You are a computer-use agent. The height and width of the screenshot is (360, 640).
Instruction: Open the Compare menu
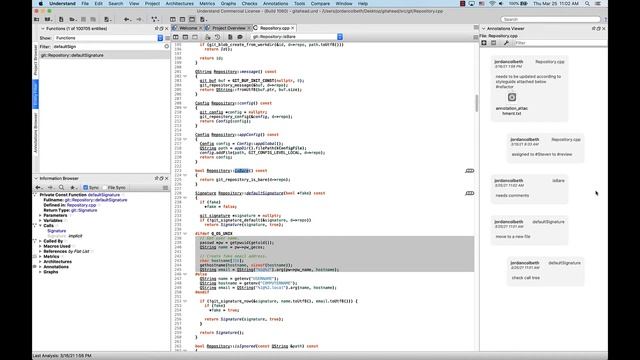(320, 3)
